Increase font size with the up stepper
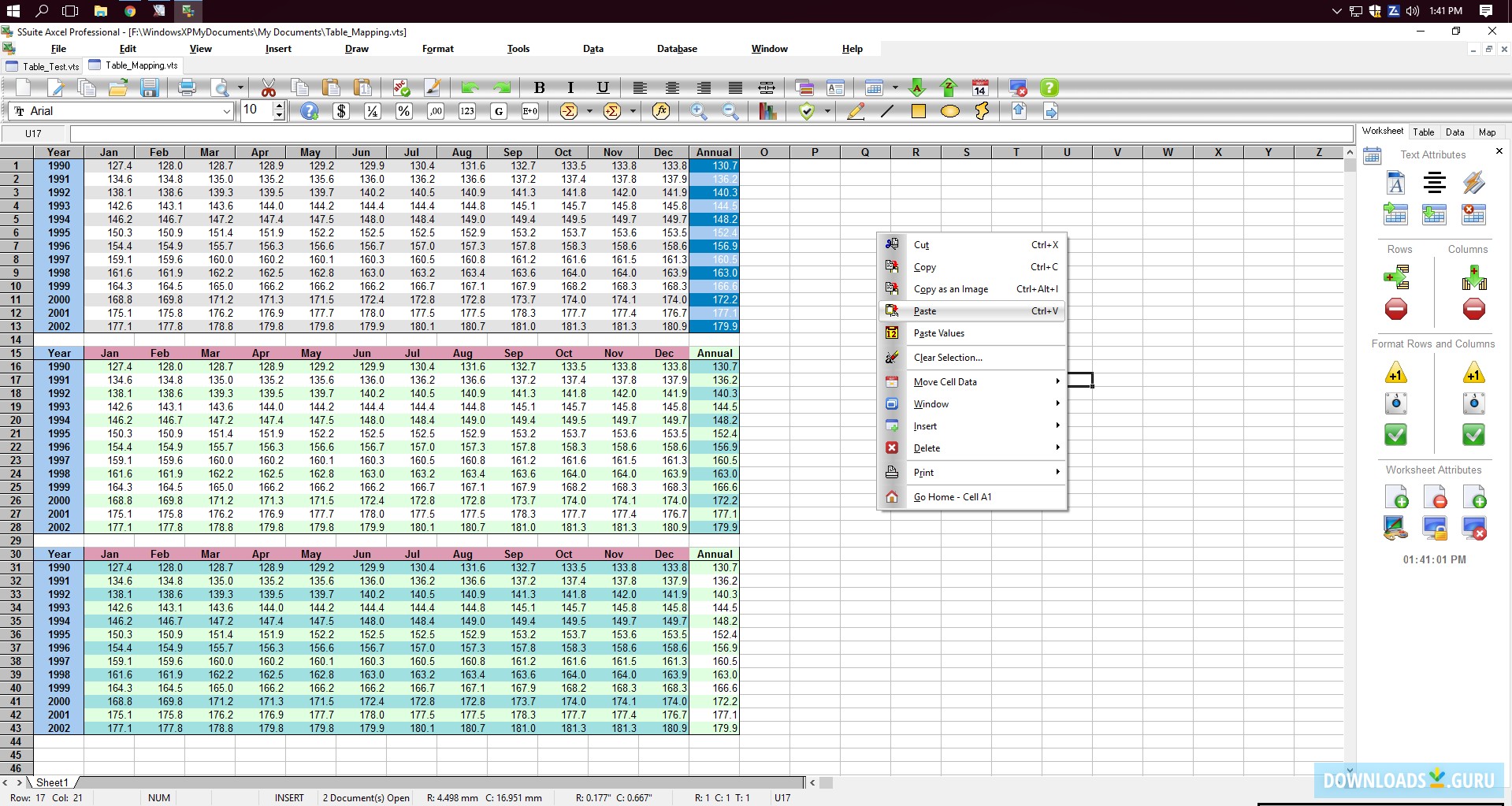1512x806 pixels. coord(277,106)
